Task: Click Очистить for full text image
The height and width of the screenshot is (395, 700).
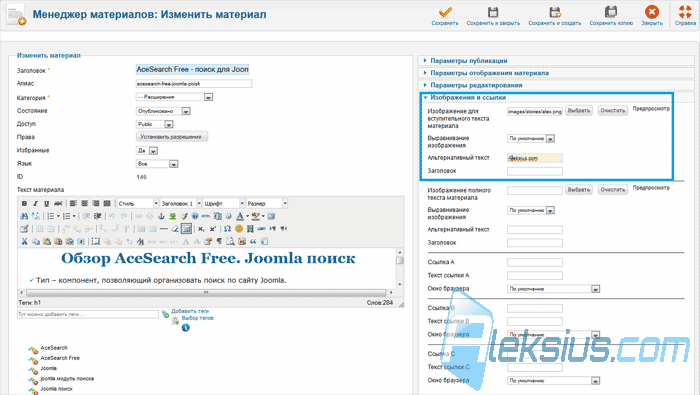Action: (612, 190)
